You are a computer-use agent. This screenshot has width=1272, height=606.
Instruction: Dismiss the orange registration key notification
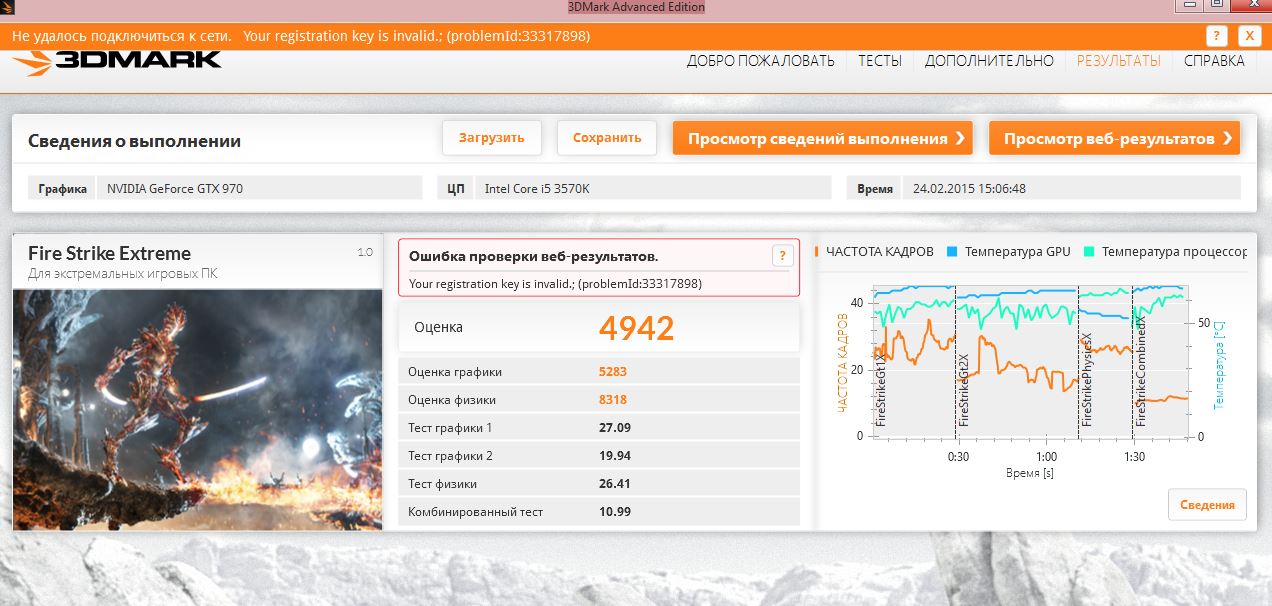pyautogui.click(x=1249, y=36)
